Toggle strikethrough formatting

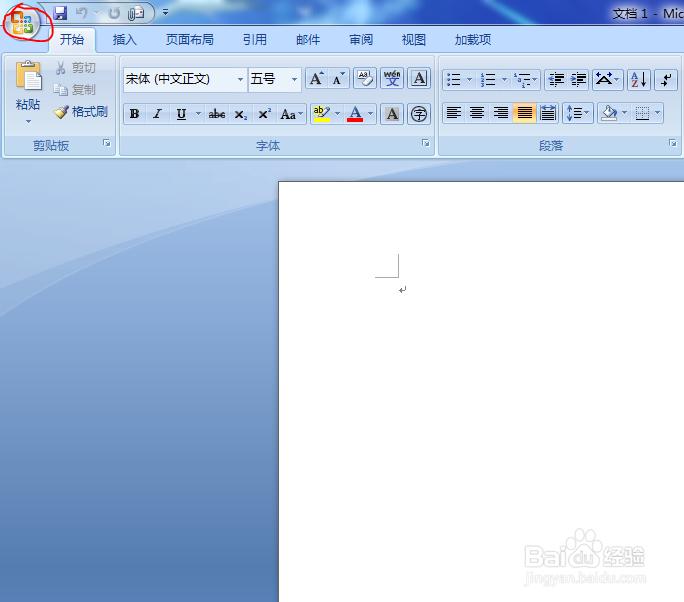pyautogui.click(x=217, y=114)
